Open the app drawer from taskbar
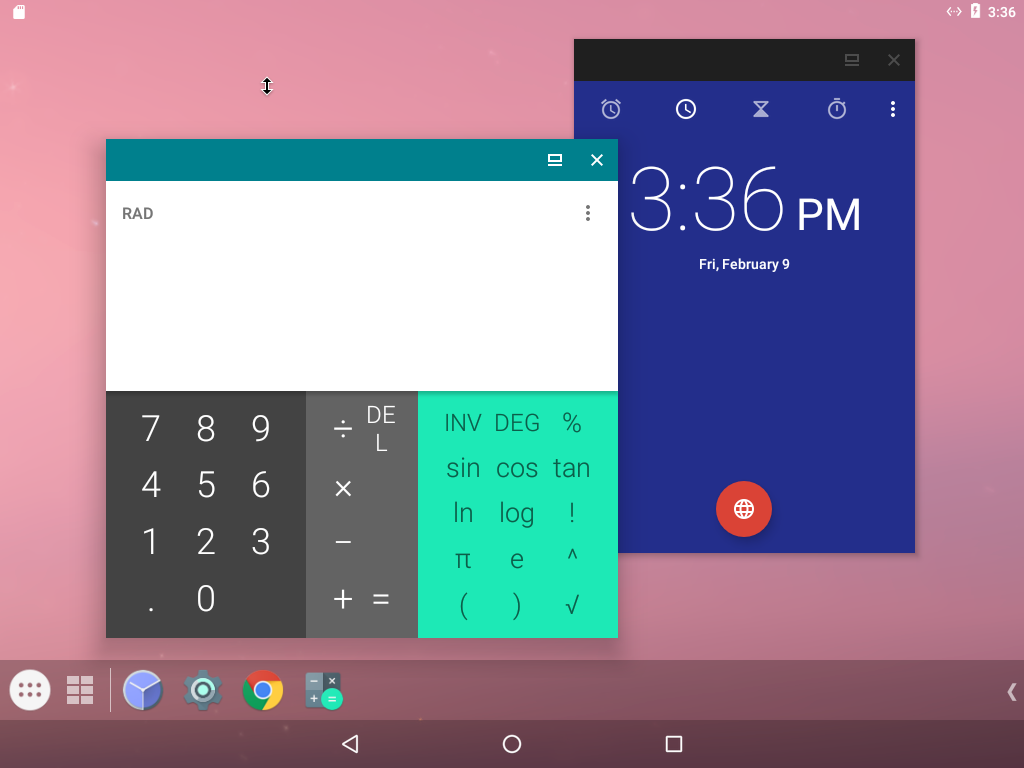Screen dimensions: 1024x768 click(30, 690)
